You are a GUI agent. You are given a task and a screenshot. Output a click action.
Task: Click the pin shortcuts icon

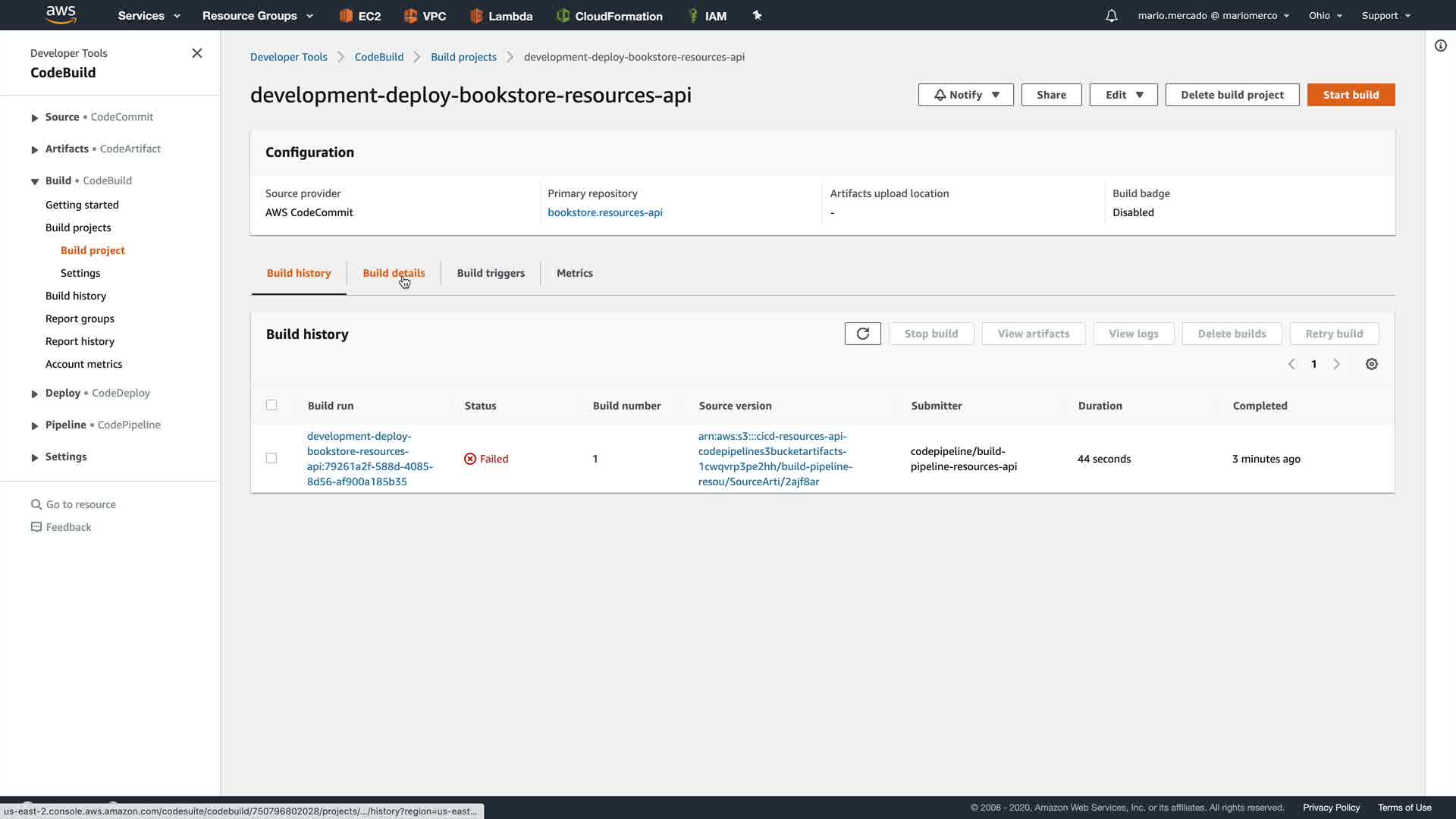757,15
